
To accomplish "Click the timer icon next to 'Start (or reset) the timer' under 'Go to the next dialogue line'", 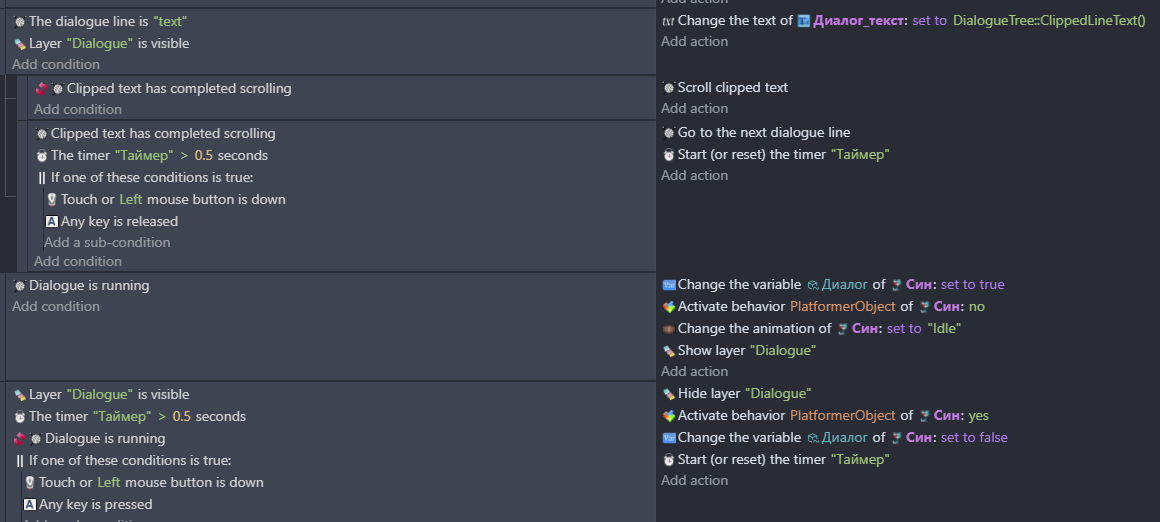I will (668, 155).
